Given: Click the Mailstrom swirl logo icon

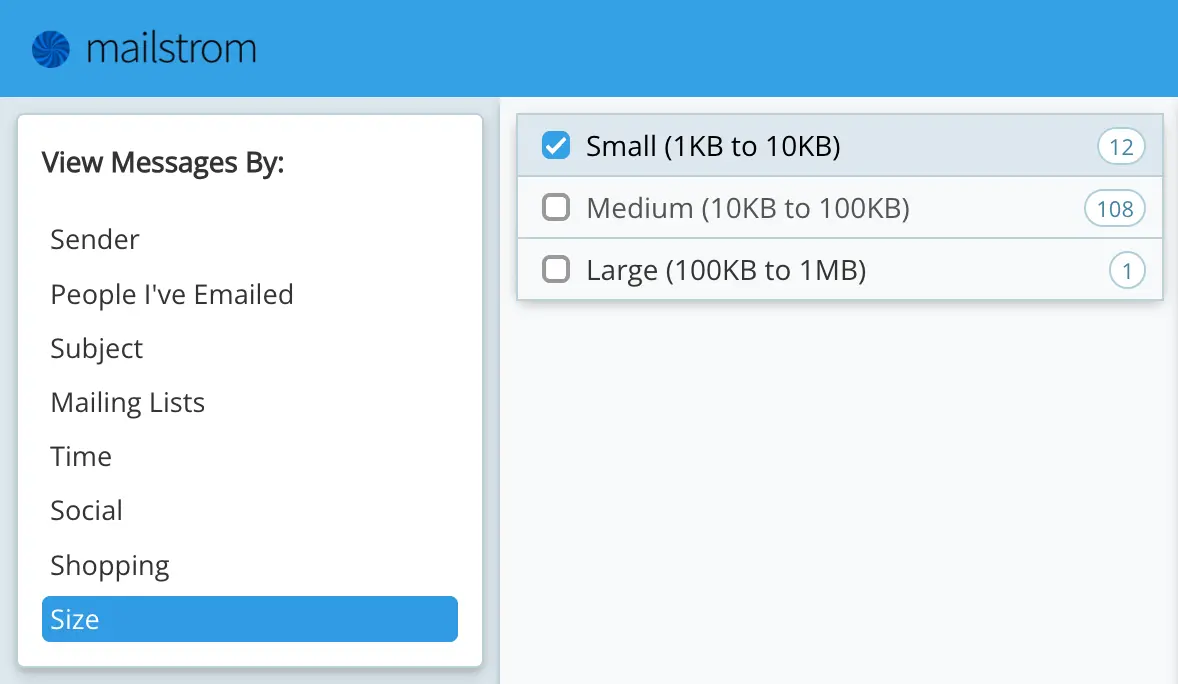Looking at the screenshot, I should pos(51,49).
